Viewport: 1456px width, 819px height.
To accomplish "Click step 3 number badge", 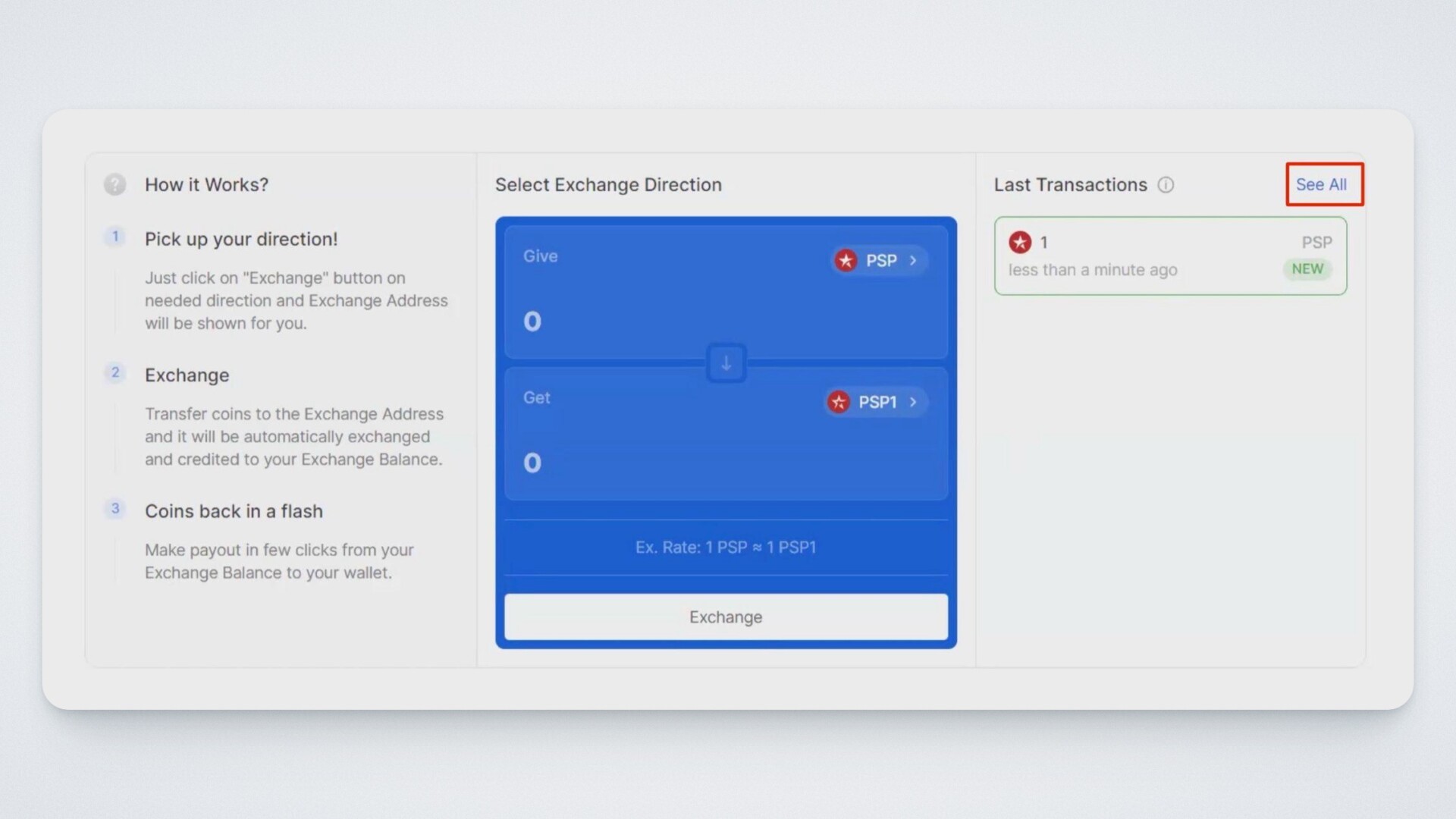I will (115, 508).
